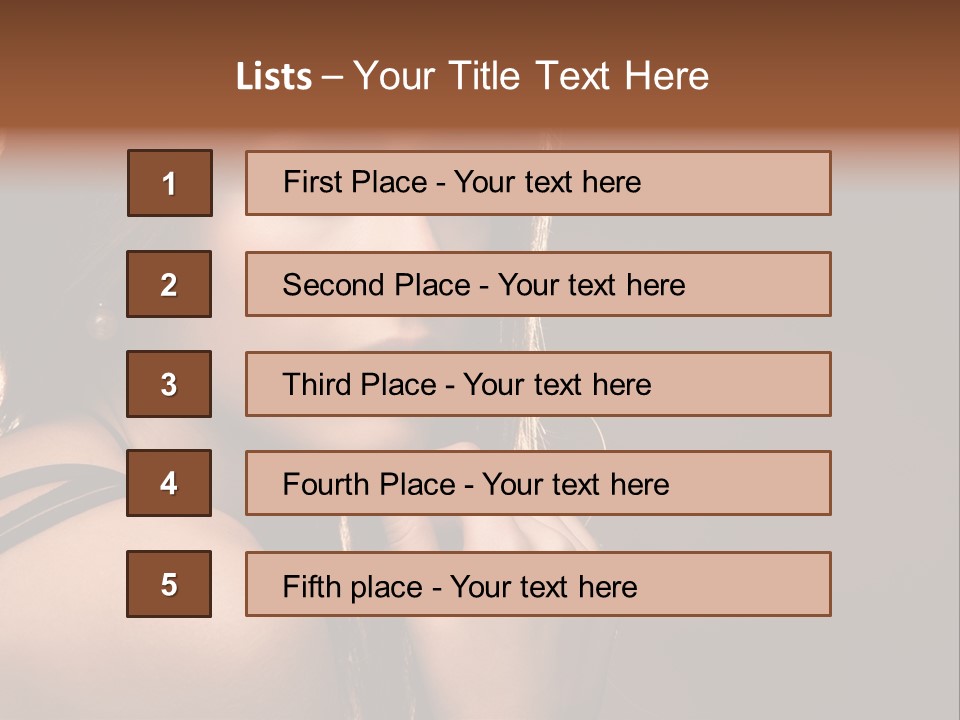Click the number 5 box
Viewport: 960px width, 720px height.
[169, 584]
